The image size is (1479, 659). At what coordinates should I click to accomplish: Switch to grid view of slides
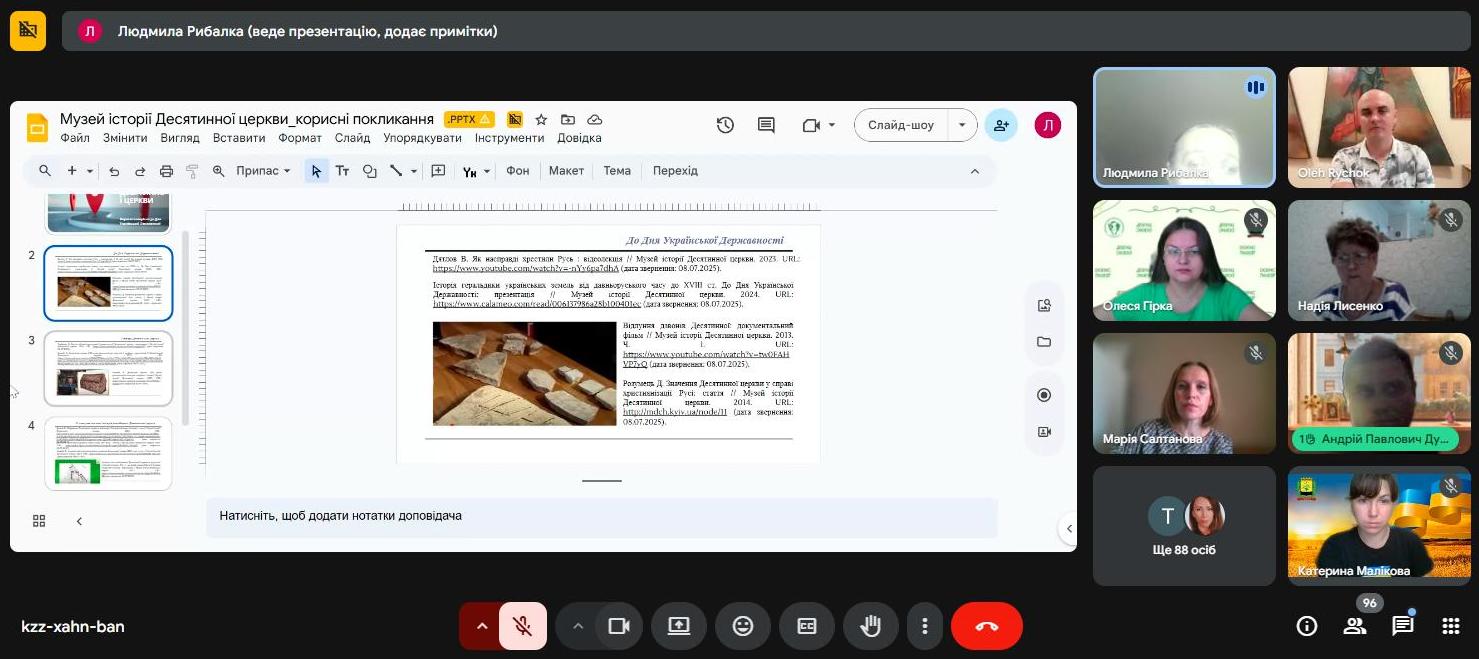pos(39,521)
